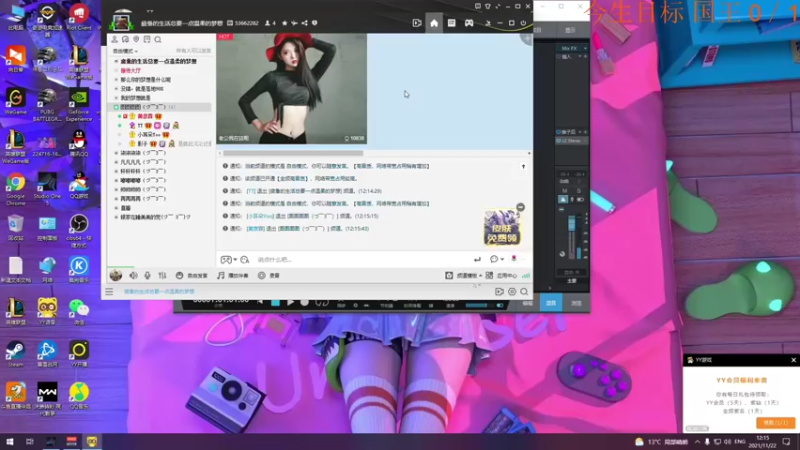
Task: Open the gamepad games icon in YY header
Action: click(x=469, y=23)
